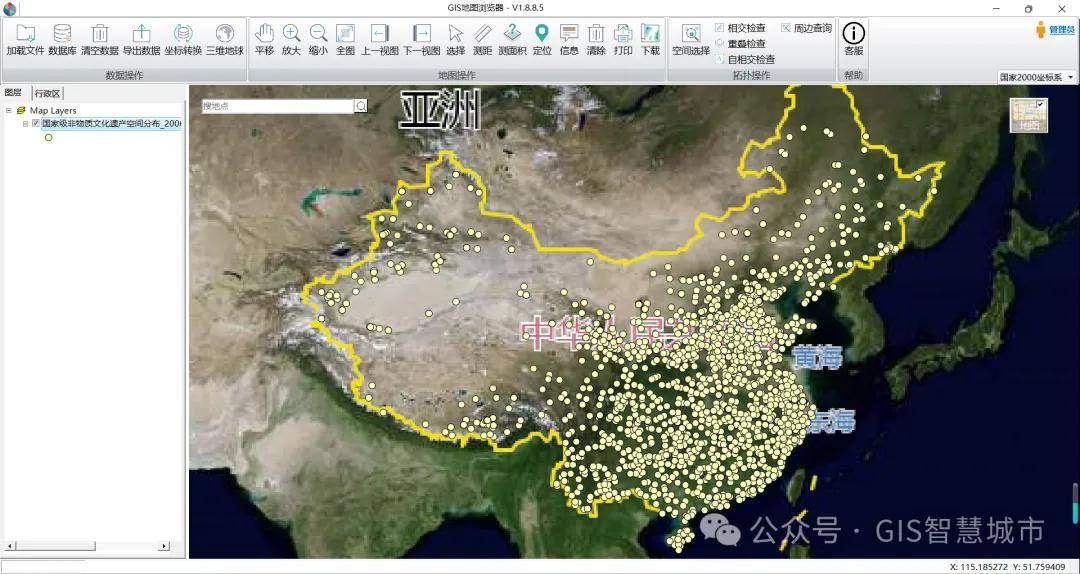Viewport: 1080px width, 574px height.
Task: Switch to the 行政区 tab
Action: pyautogui.click(x=47, y=93)
